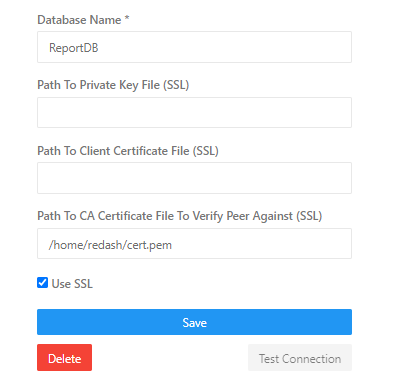The image size is (398, 379).
Task: Focus the Client Certificate File path input
Action: point(194,178)
